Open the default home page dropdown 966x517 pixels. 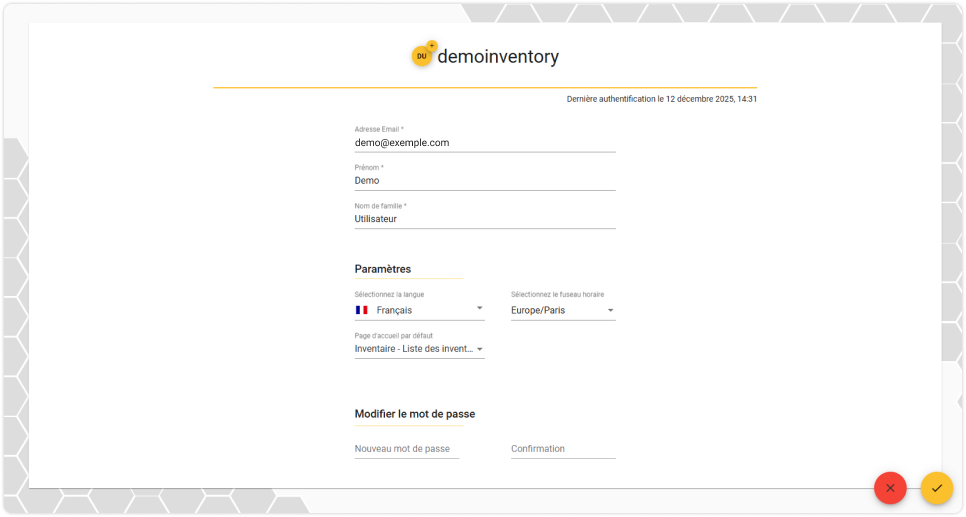420,349
